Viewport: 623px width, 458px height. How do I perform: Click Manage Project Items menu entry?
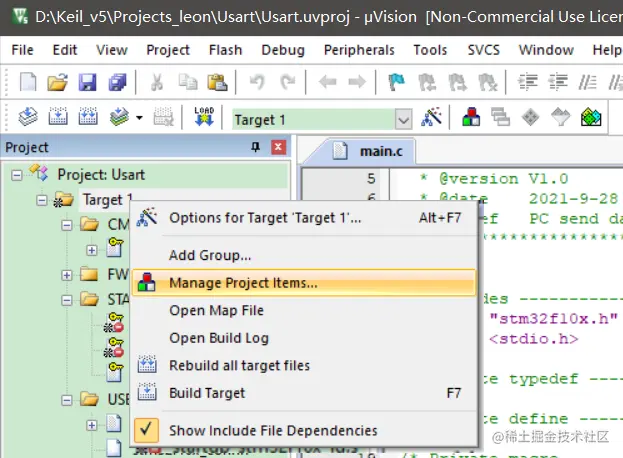(x=304, y=283)
